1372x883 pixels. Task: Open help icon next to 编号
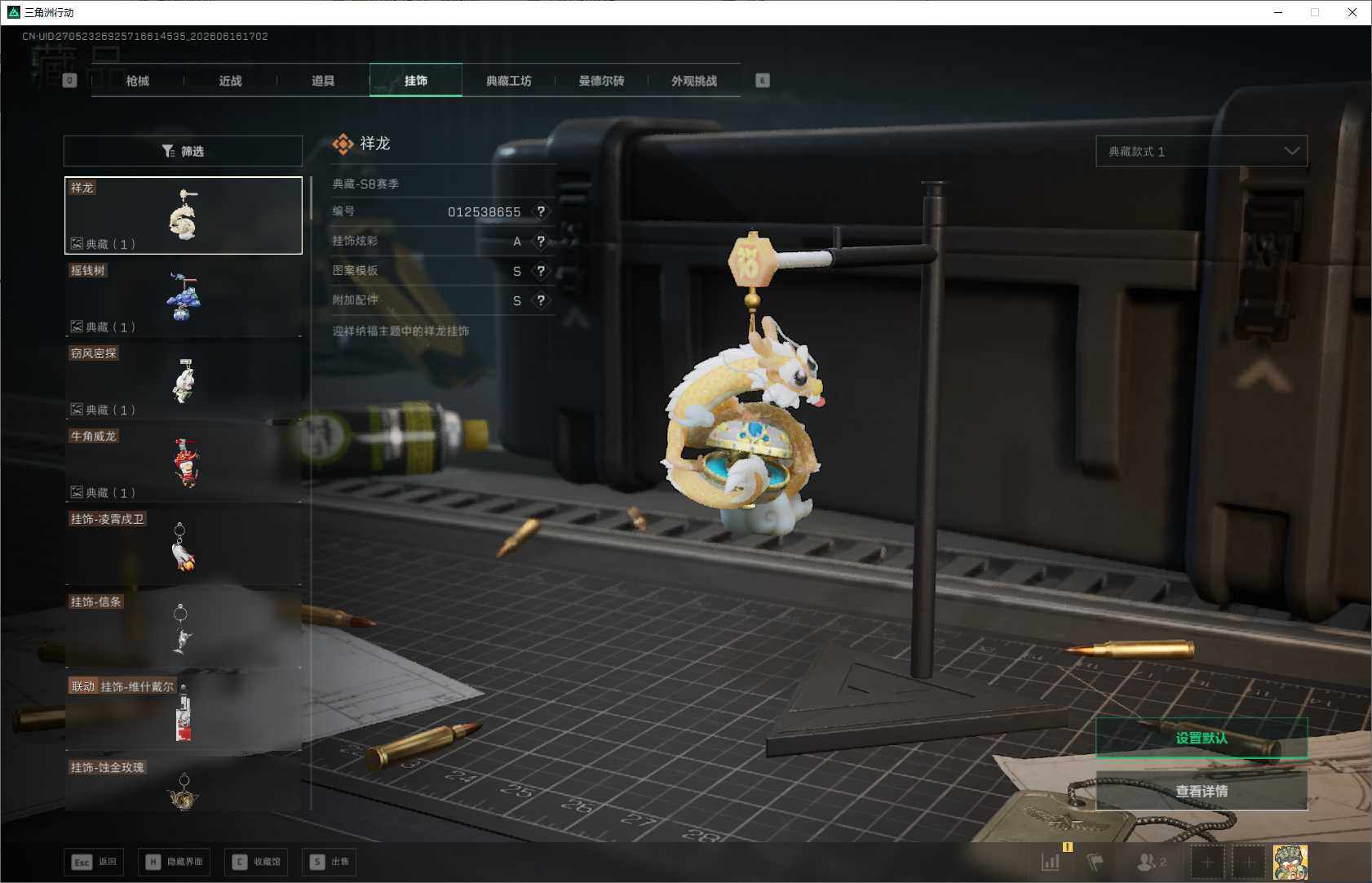click(x=541, y=211)
